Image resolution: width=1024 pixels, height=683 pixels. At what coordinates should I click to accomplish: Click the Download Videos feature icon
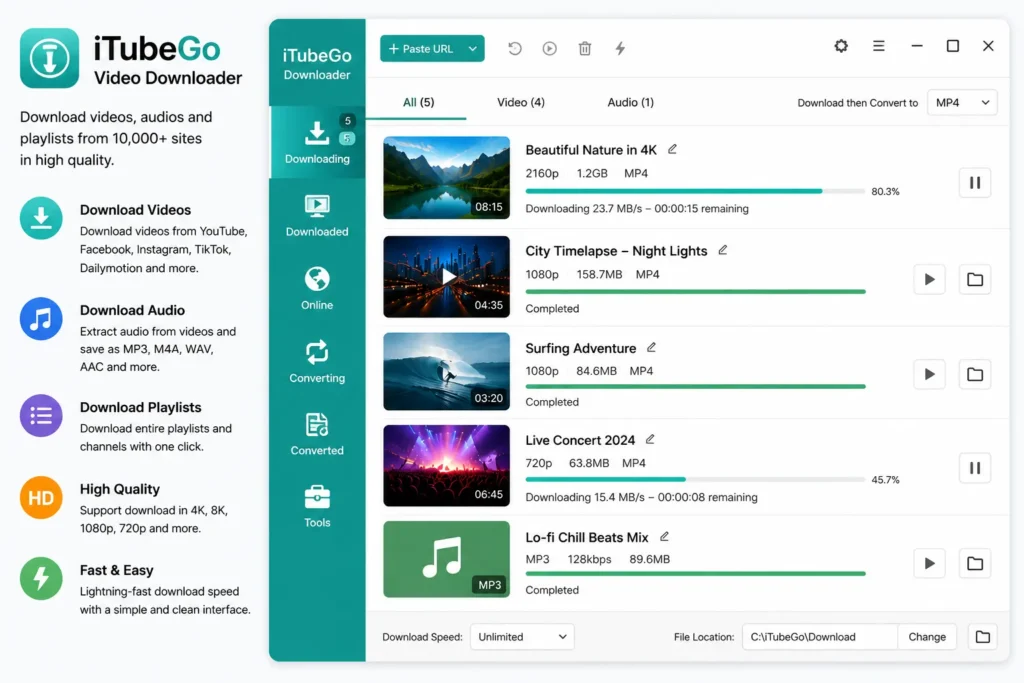point(41,218)
